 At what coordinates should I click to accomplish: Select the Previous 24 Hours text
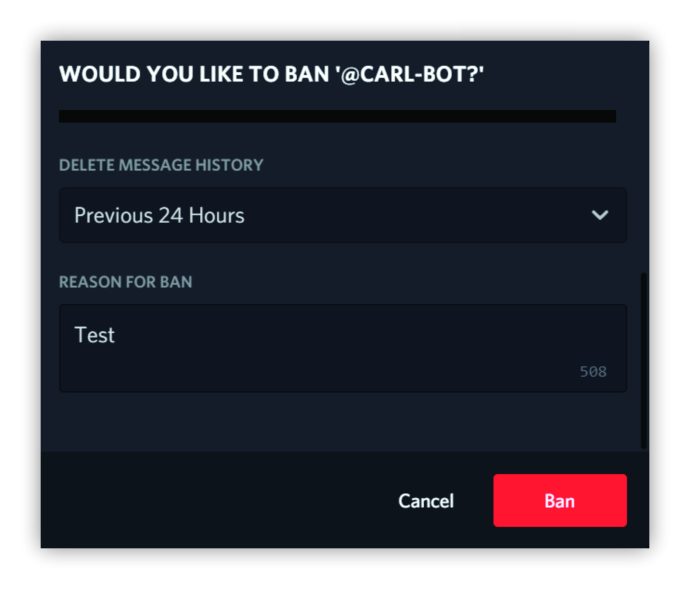click(159, 215)
